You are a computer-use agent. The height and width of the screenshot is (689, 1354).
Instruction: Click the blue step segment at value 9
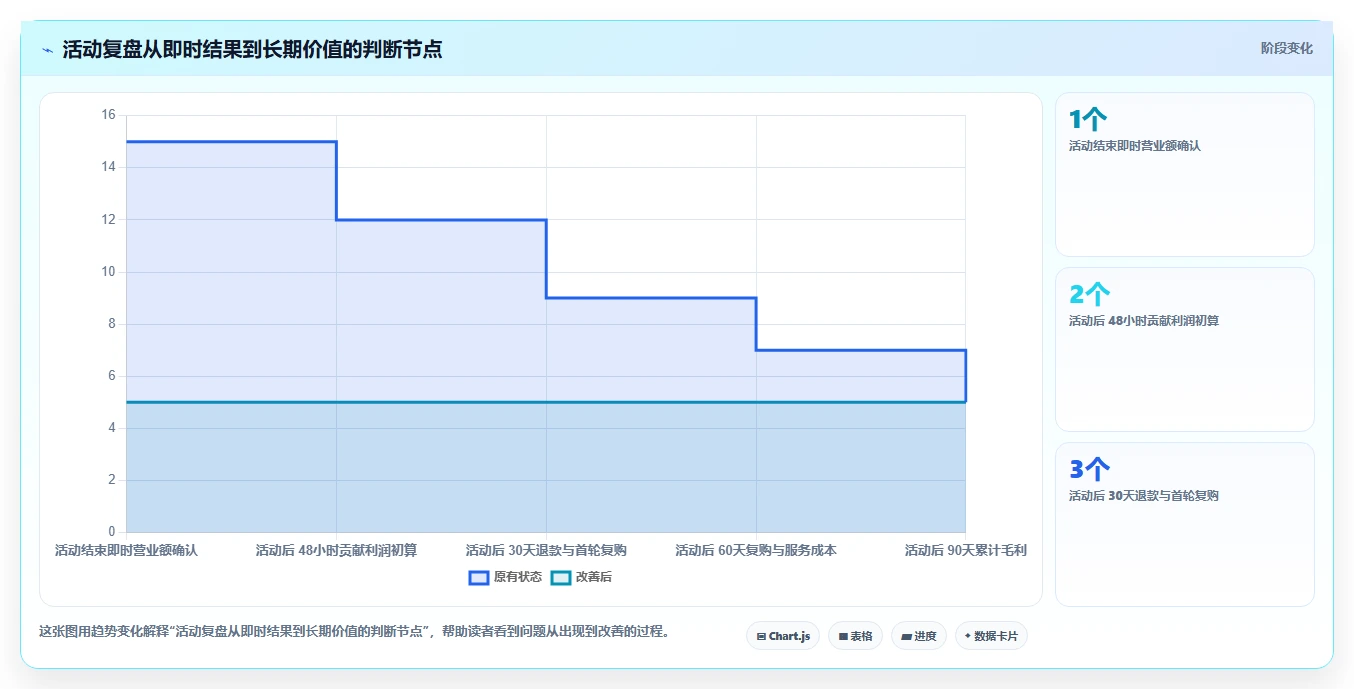(x=651, y=298)
